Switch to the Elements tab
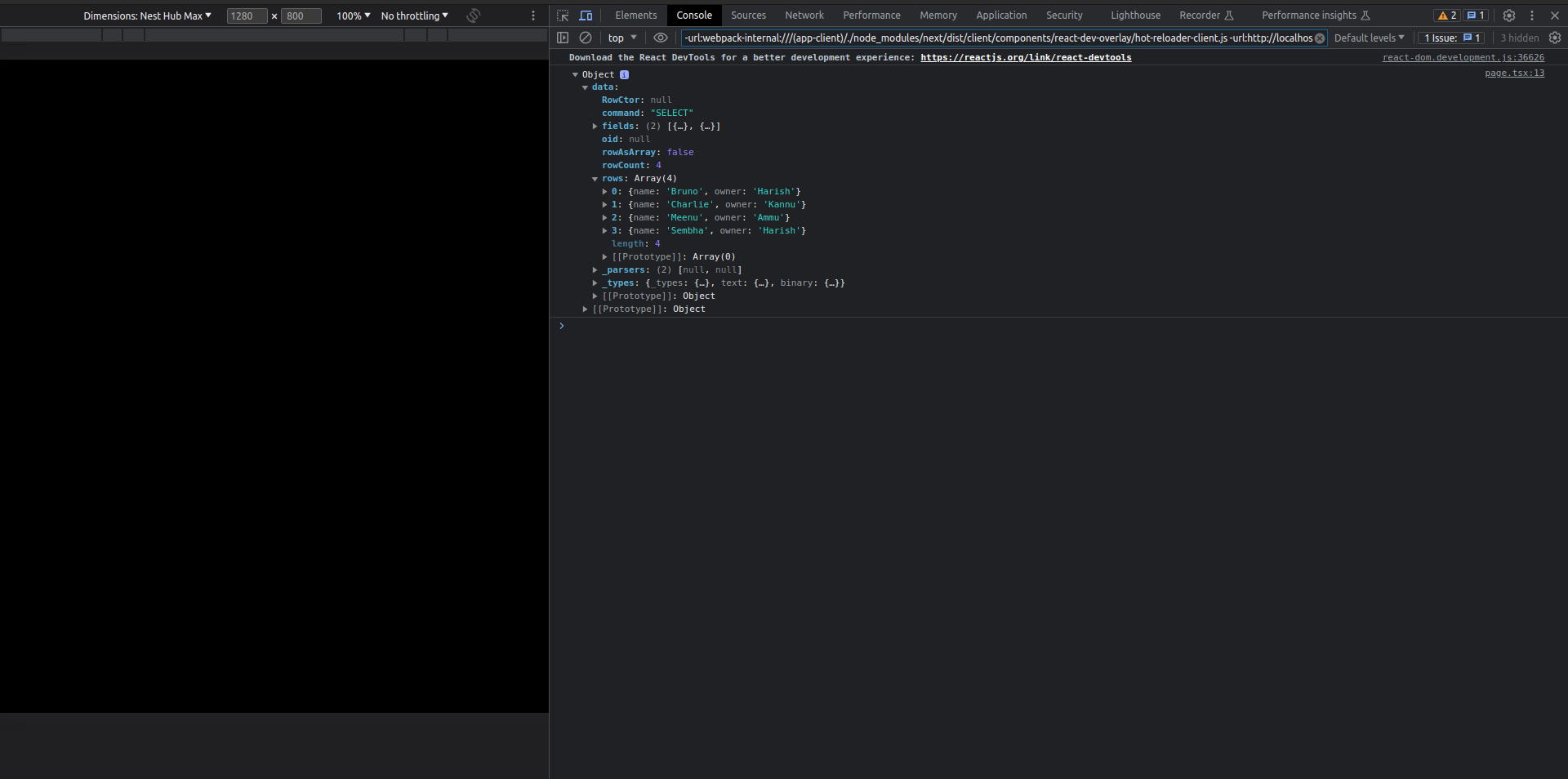This screenshot has height=779, width=1568. (x=635, y=16)
